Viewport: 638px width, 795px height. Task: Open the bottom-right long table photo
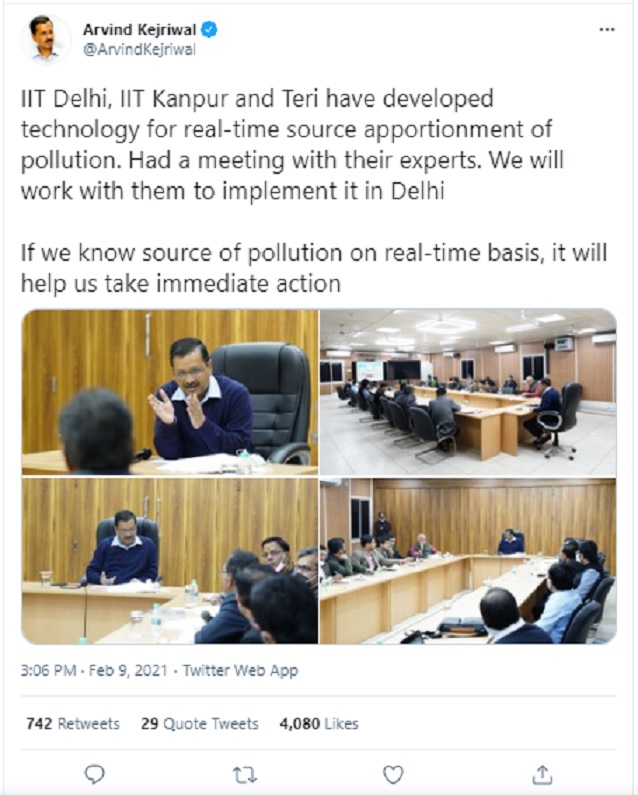(468, 561)
